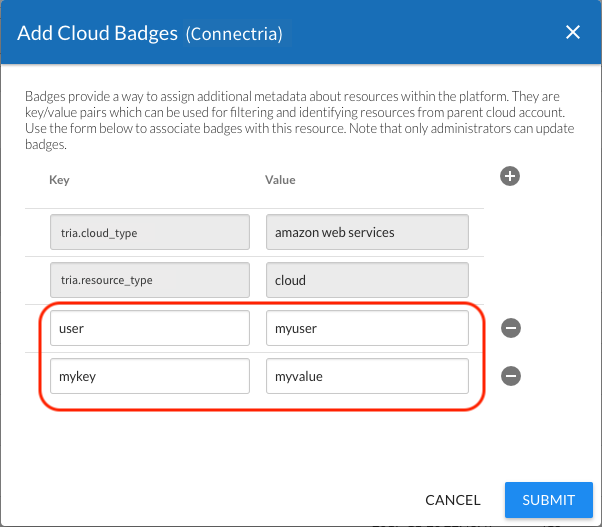602x527 pixels.
Task: Click the badges description paragraph
Action: 299,120
